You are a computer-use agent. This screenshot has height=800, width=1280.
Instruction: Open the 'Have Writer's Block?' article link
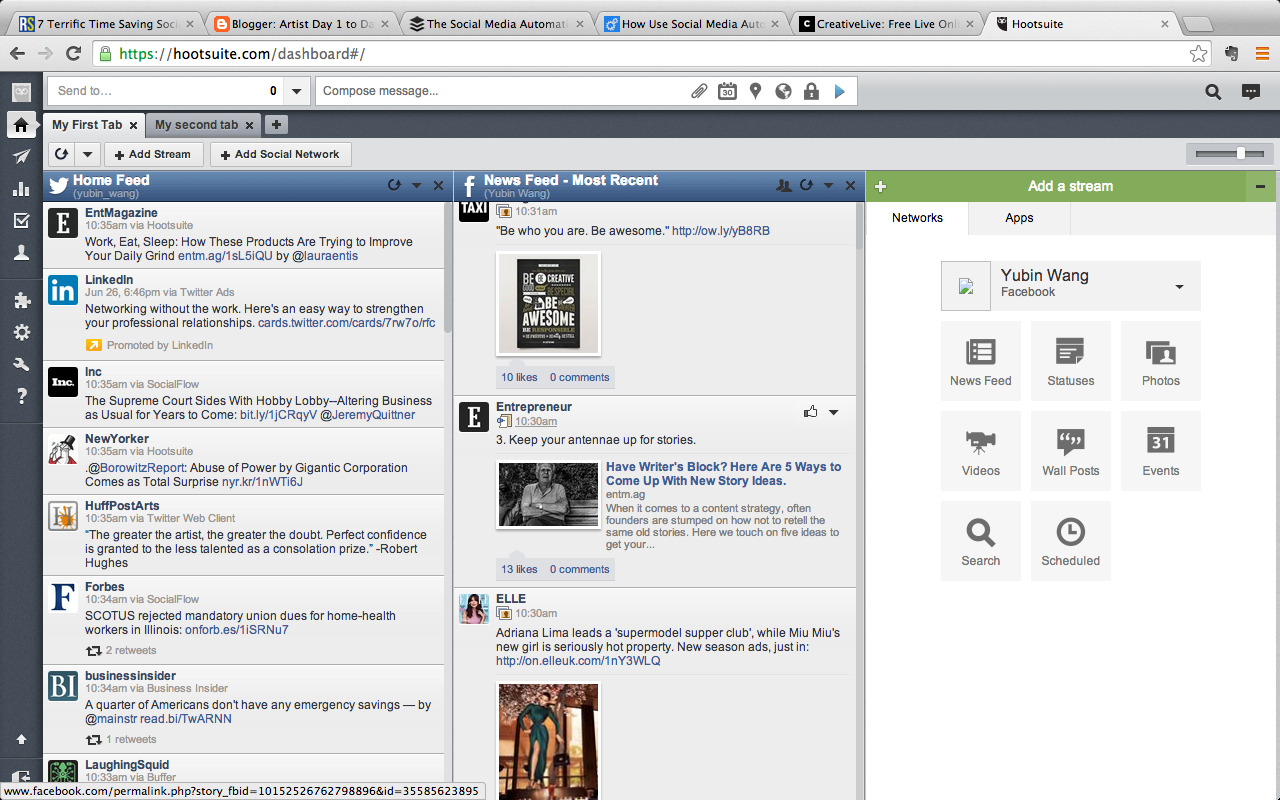tap(723, 474)
